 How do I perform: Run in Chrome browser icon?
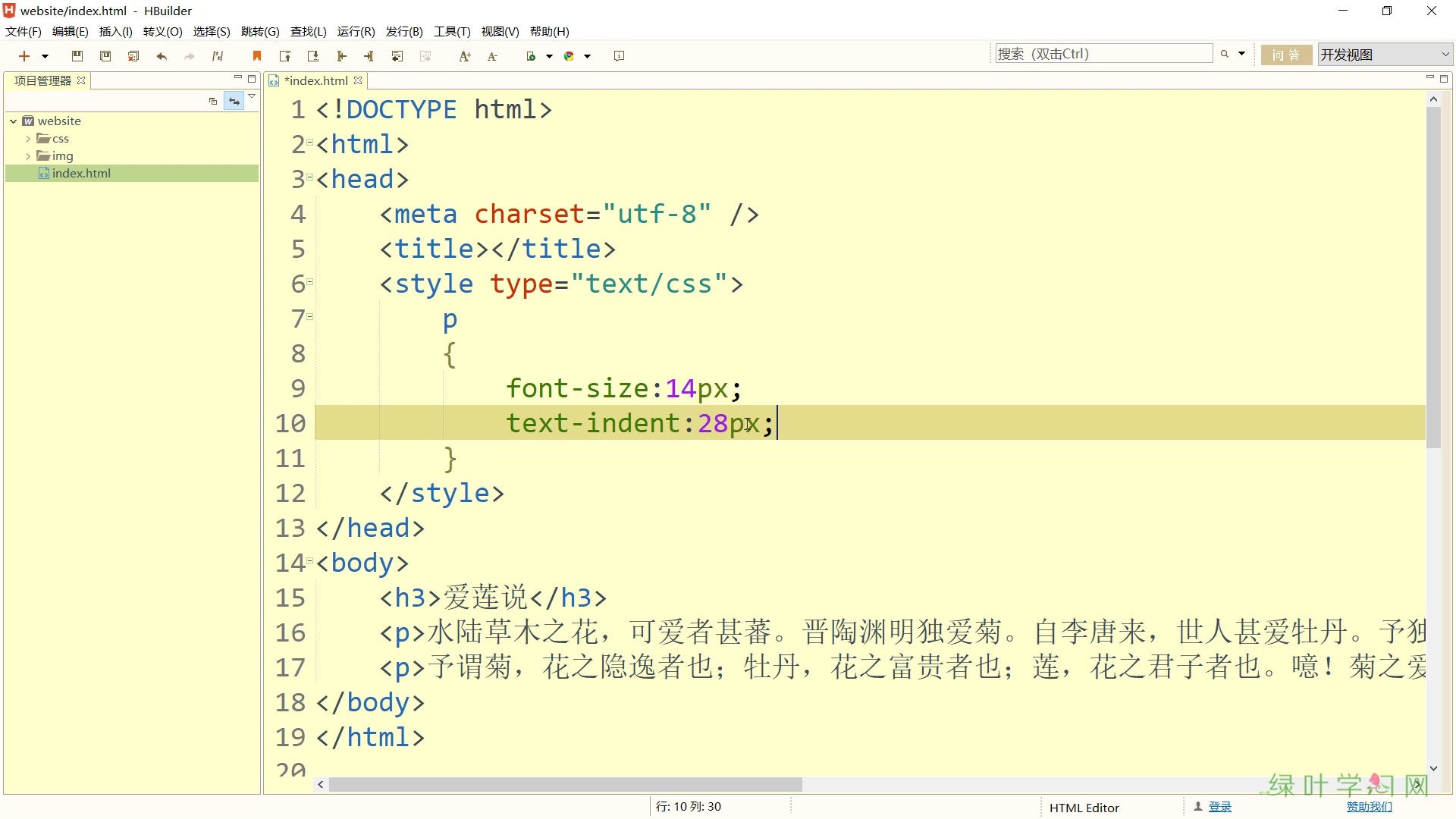click(x=569, y=56)
